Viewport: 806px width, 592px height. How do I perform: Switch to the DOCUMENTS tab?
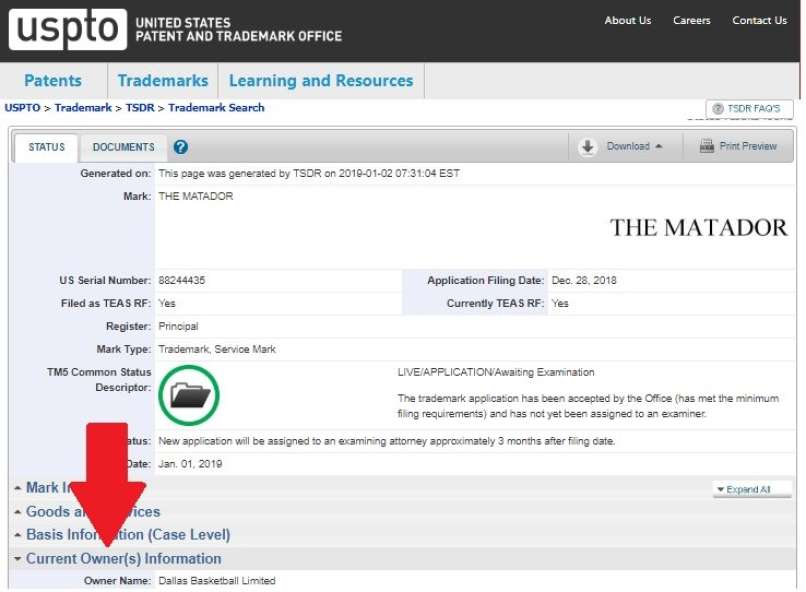[x=123, y=147]
